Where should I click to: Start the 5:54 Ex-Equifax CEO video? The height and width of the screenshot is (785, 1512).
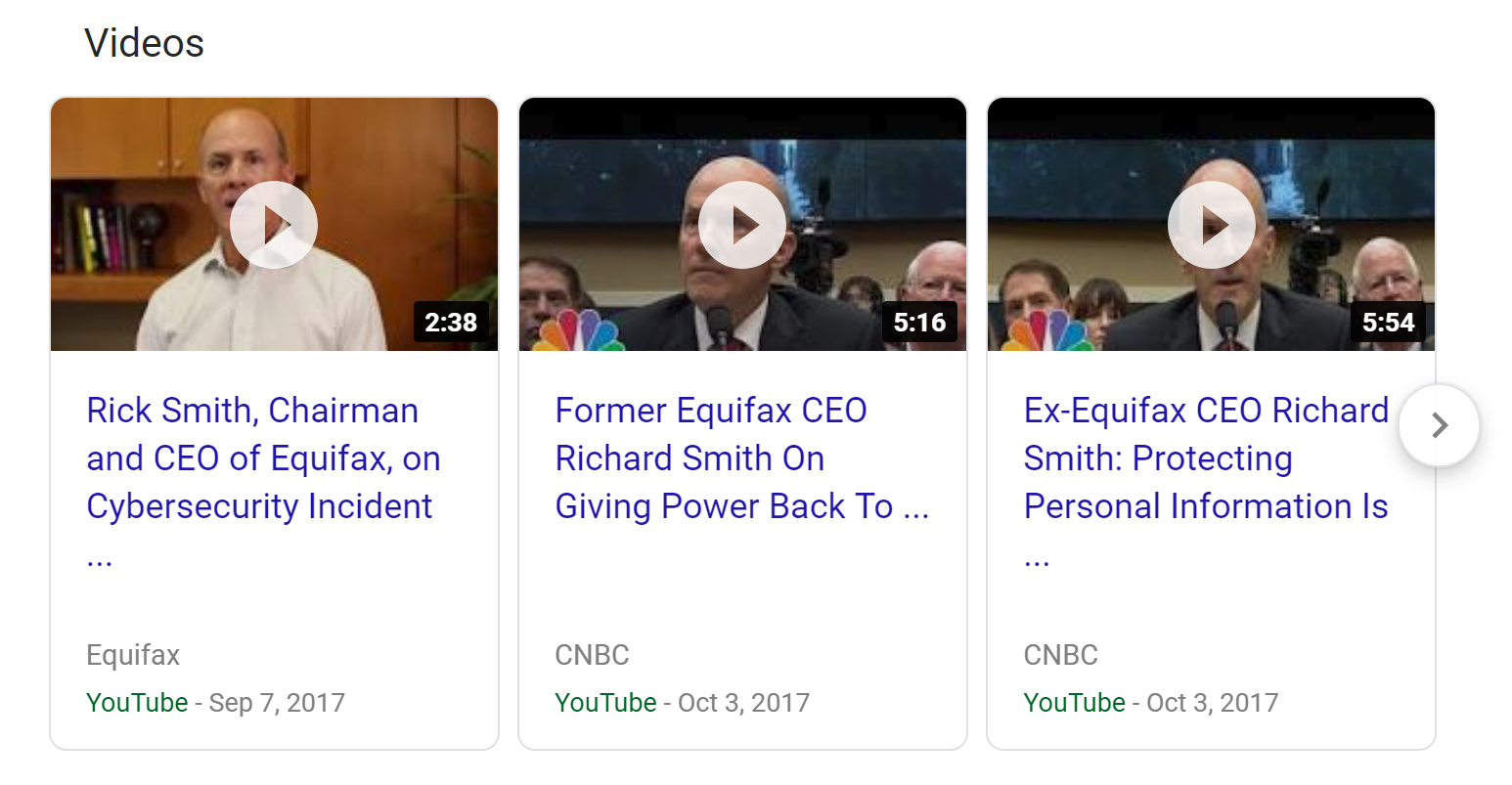click(1211, 225)
